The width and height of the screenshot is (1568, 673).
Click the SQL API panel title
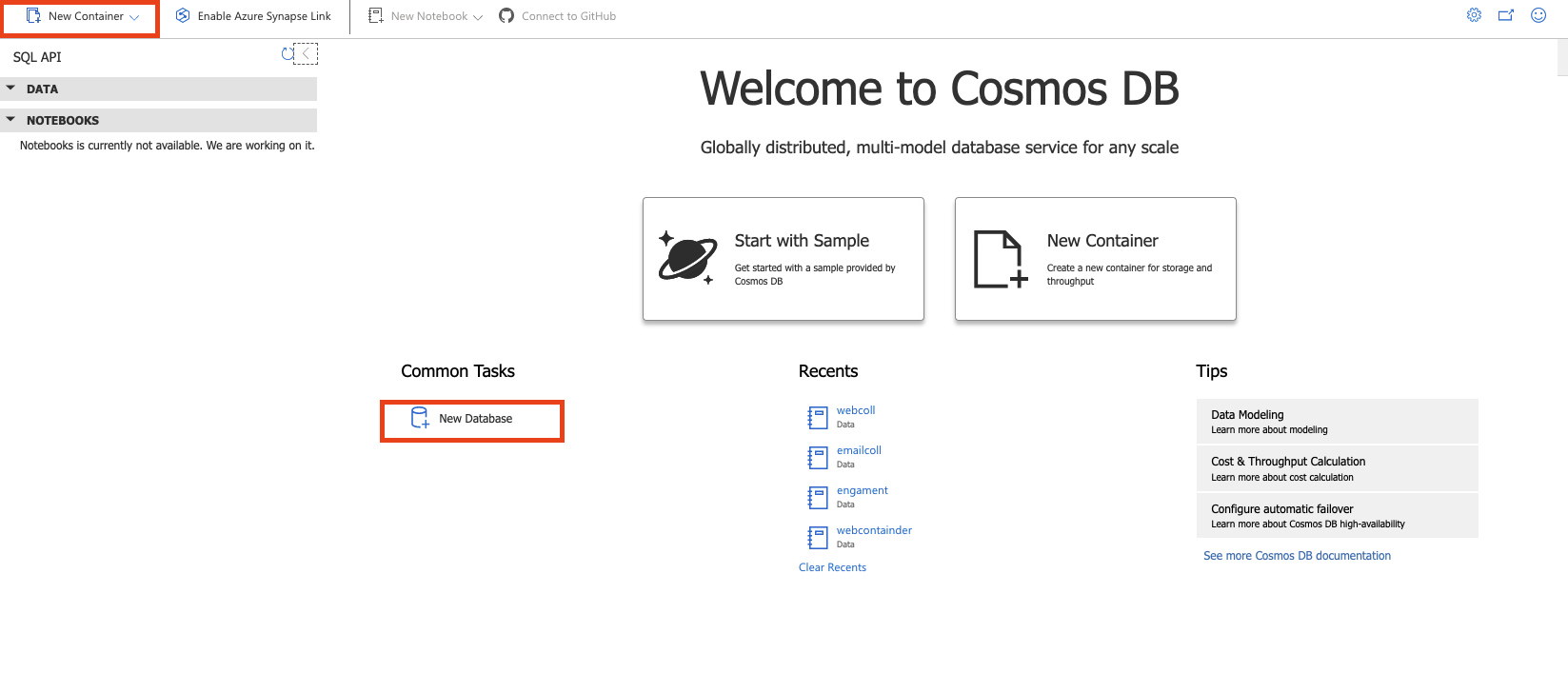37,57
